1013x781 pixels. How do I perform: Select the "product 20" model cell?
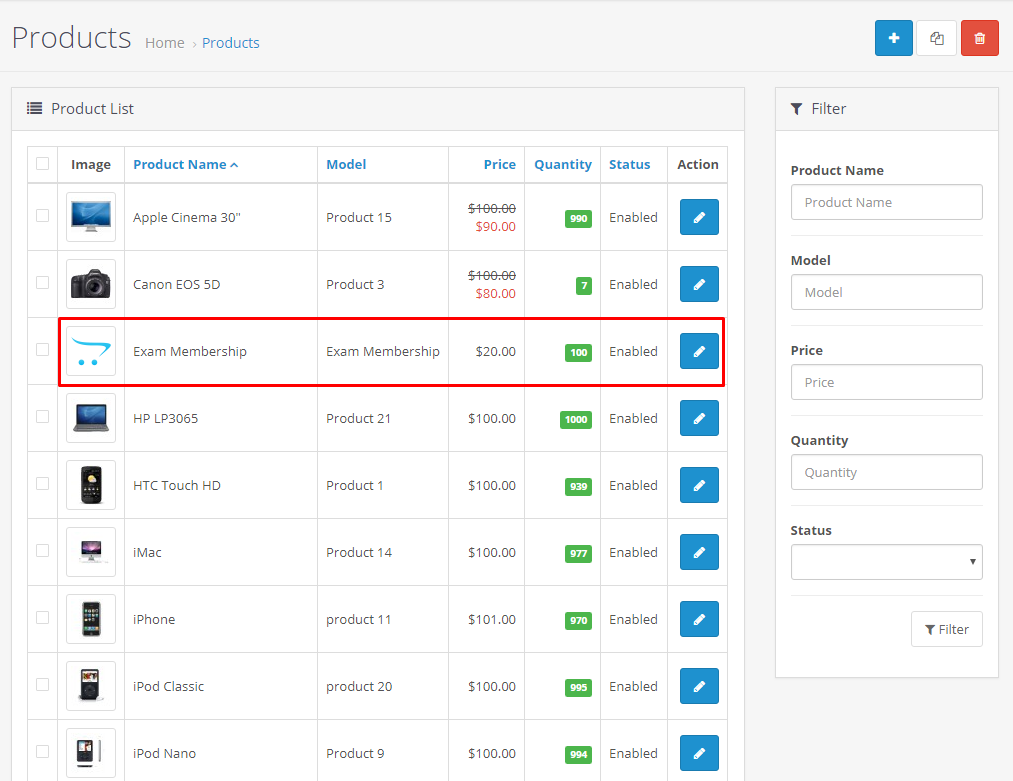tap(359, 687)
